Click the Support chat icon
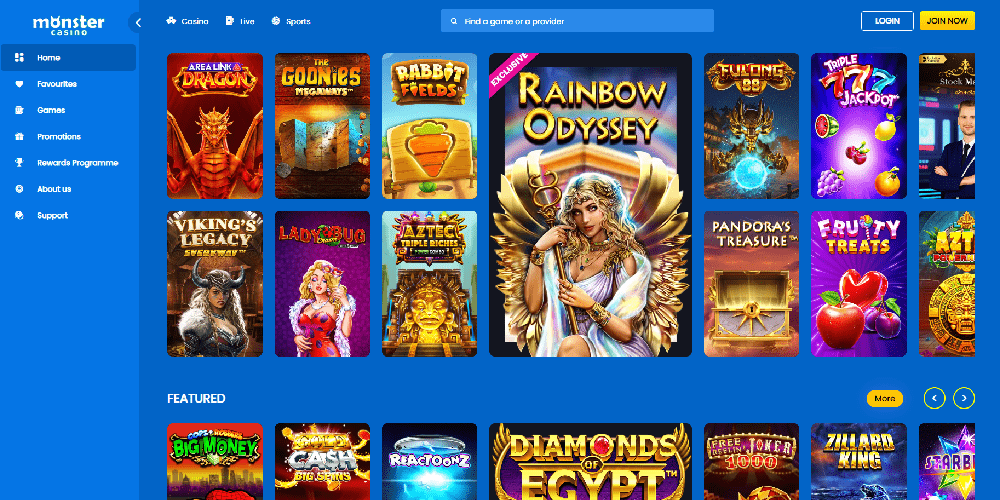Viewport: 1000px width, 500px height. [19, 215]
